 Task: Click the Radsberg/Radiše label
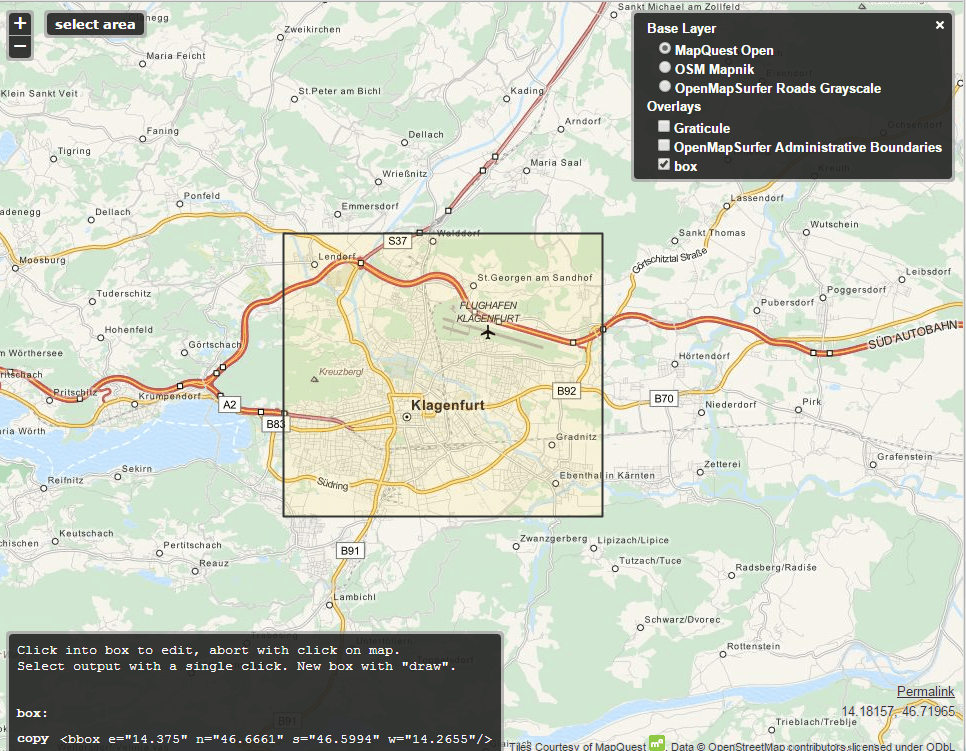pos(776,567)
